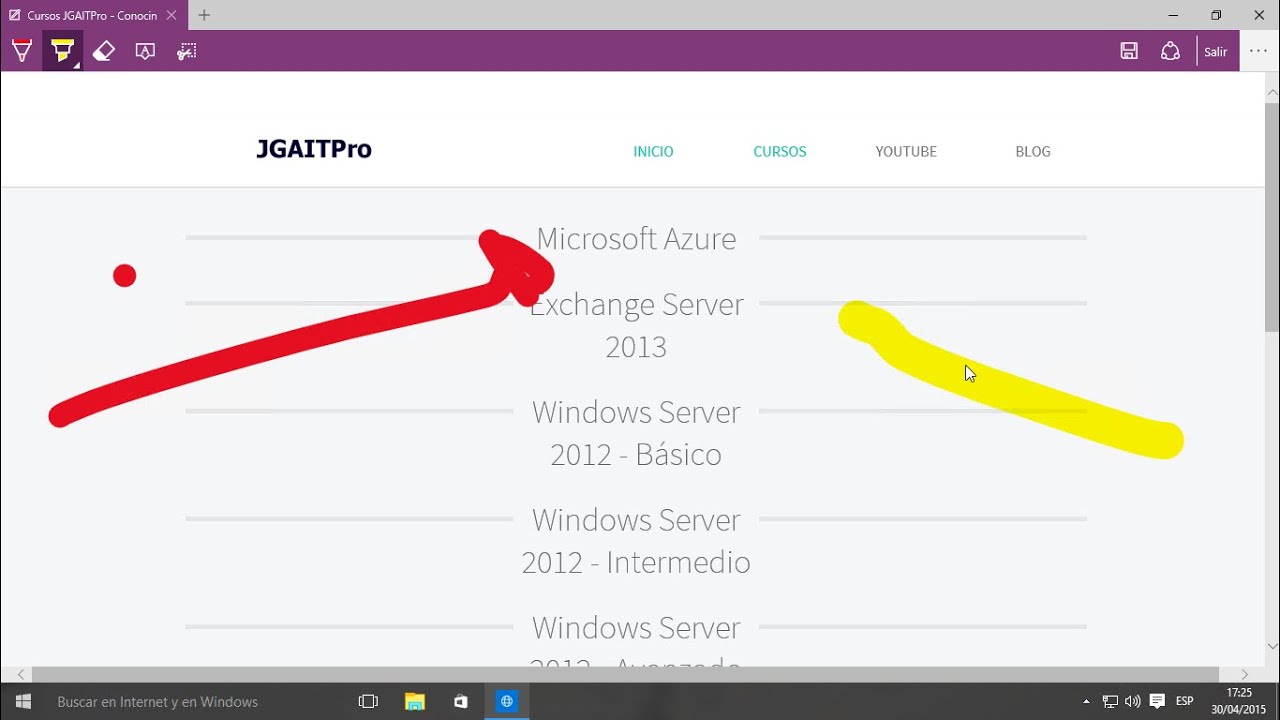Close the Cursos JGAITPro tab
1280x720 pixels.
tap(172, 15)
